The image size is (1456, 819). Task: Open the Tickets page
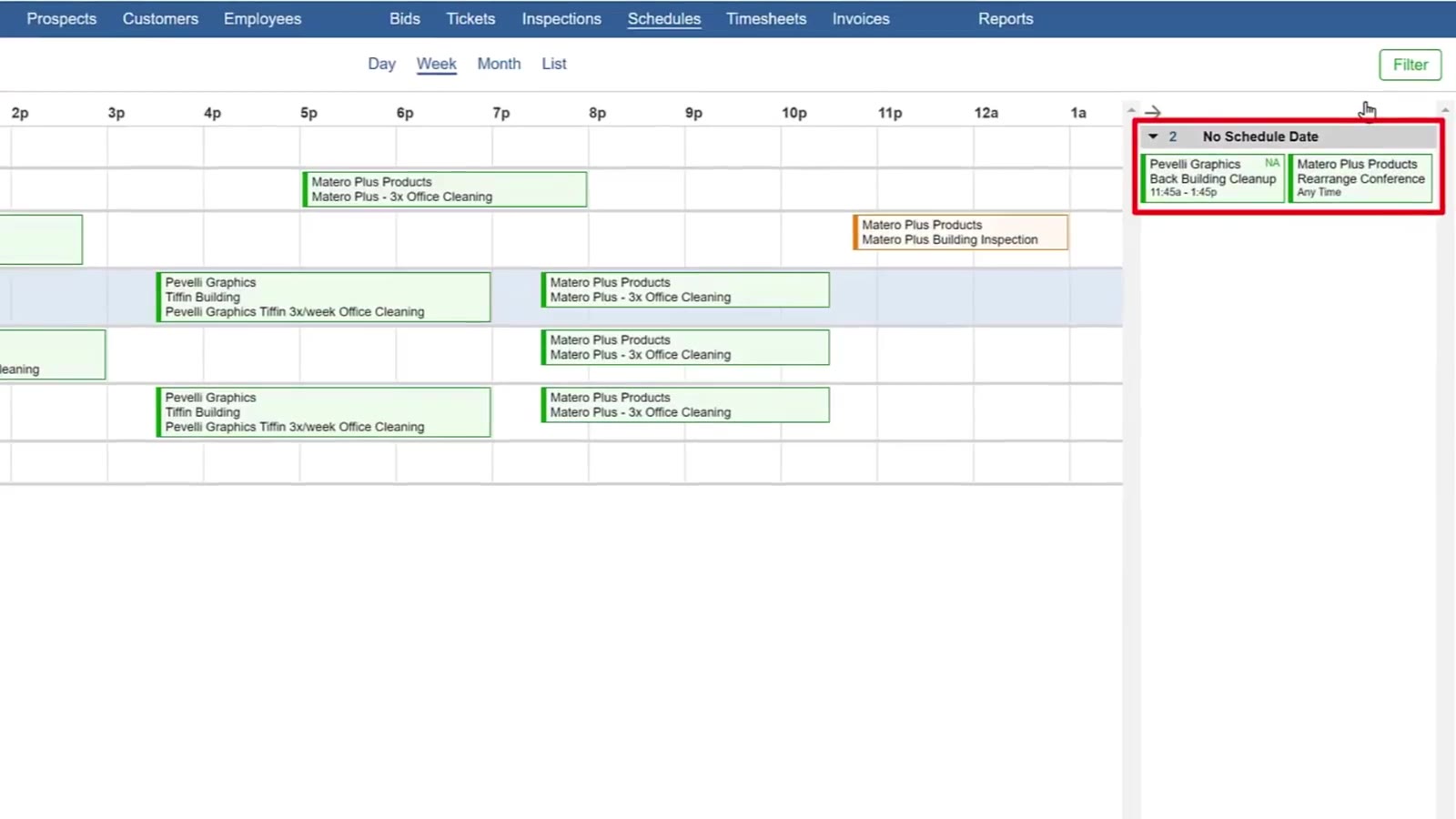coord(470,18)
